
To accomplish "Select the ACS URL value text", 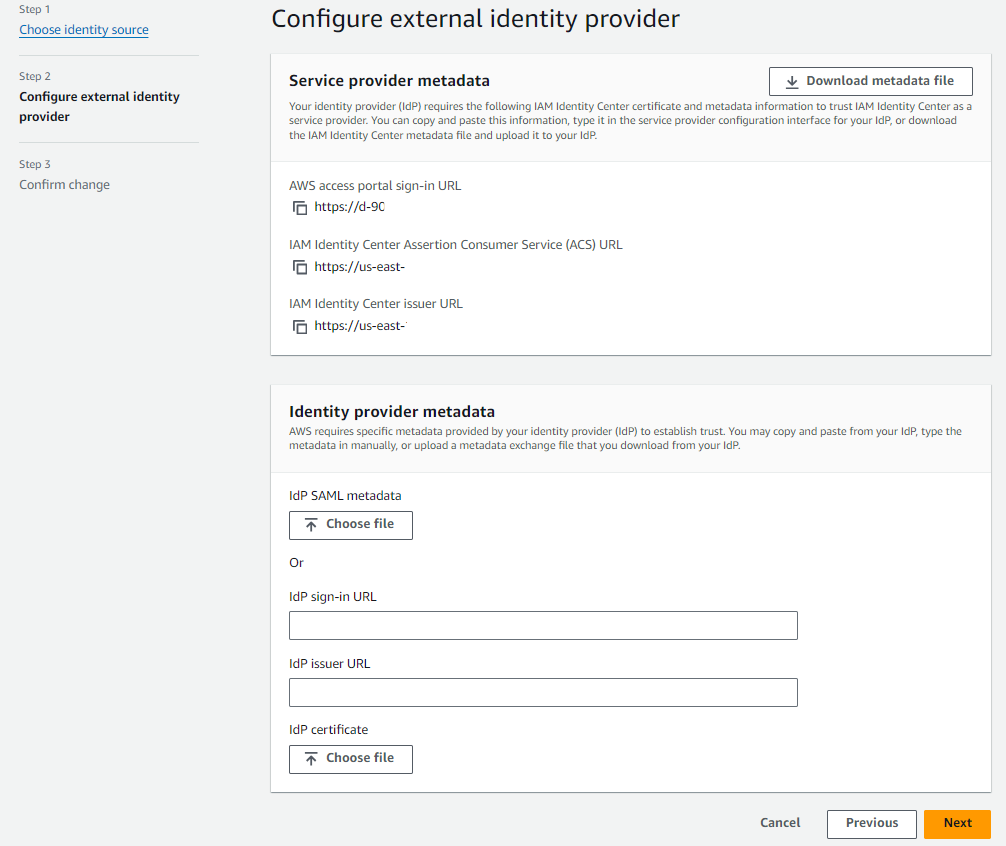I will point(359,267).
